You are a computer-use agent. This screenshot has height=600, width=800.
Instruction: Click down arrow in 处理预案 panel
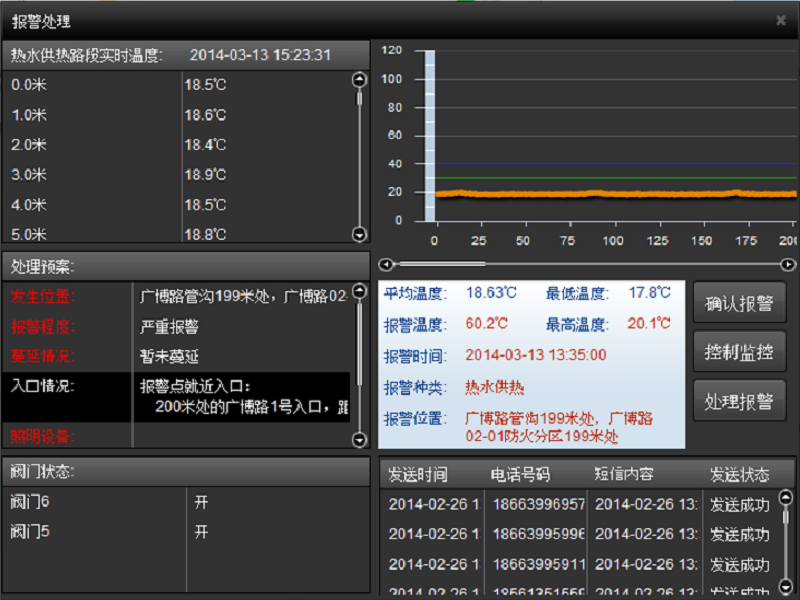[360, 439]
